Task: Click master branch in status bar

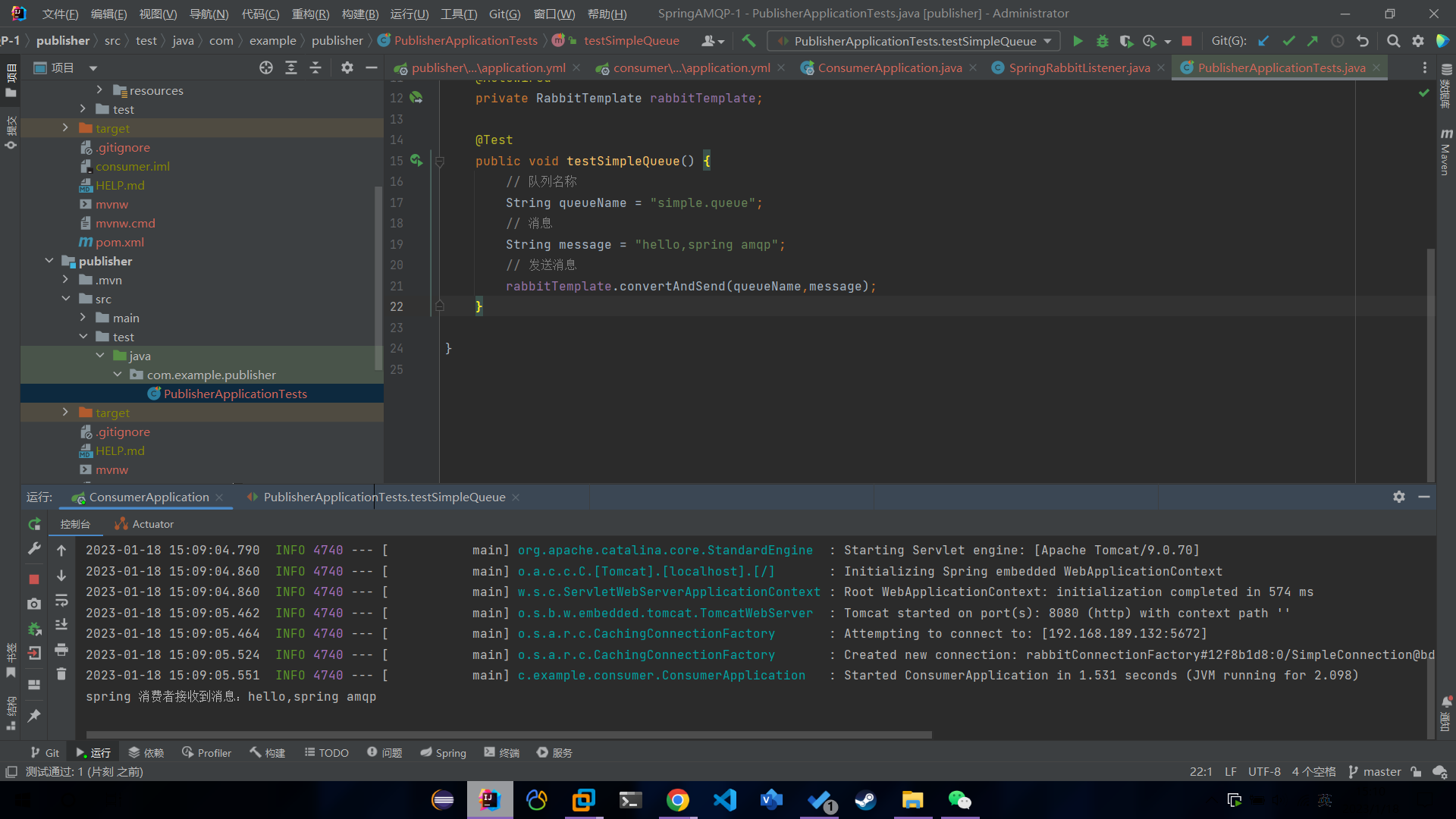Action: point(1375,772)
